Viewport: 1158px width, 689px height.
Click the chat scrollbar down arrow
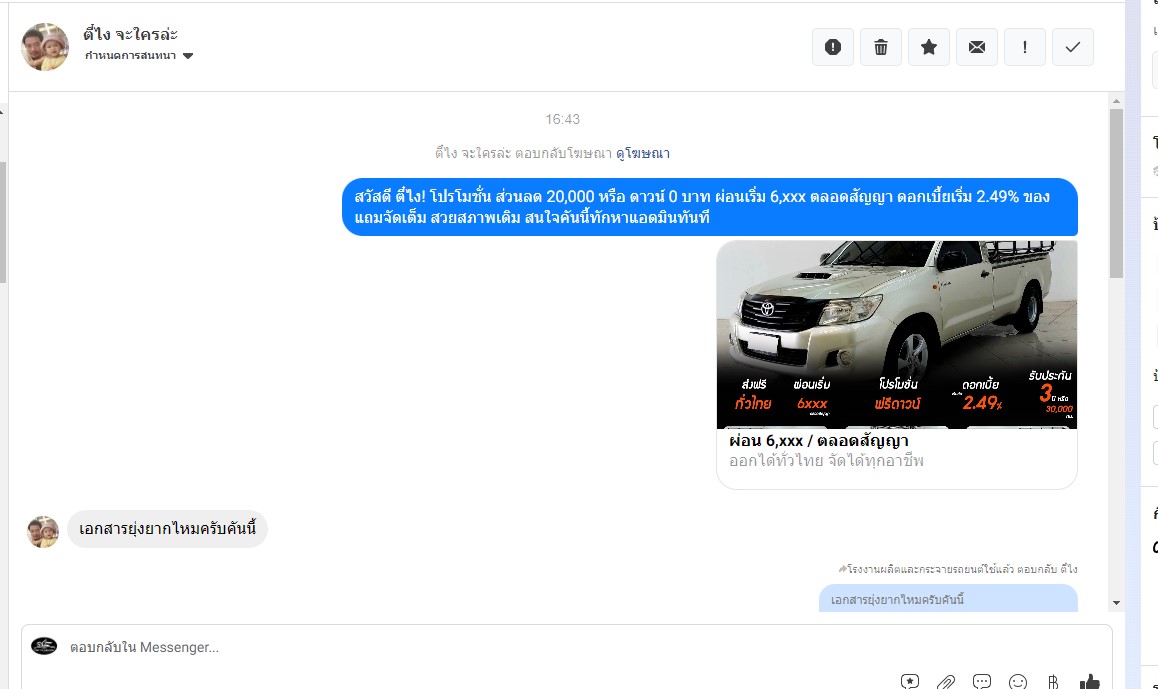coord(1116,602)
